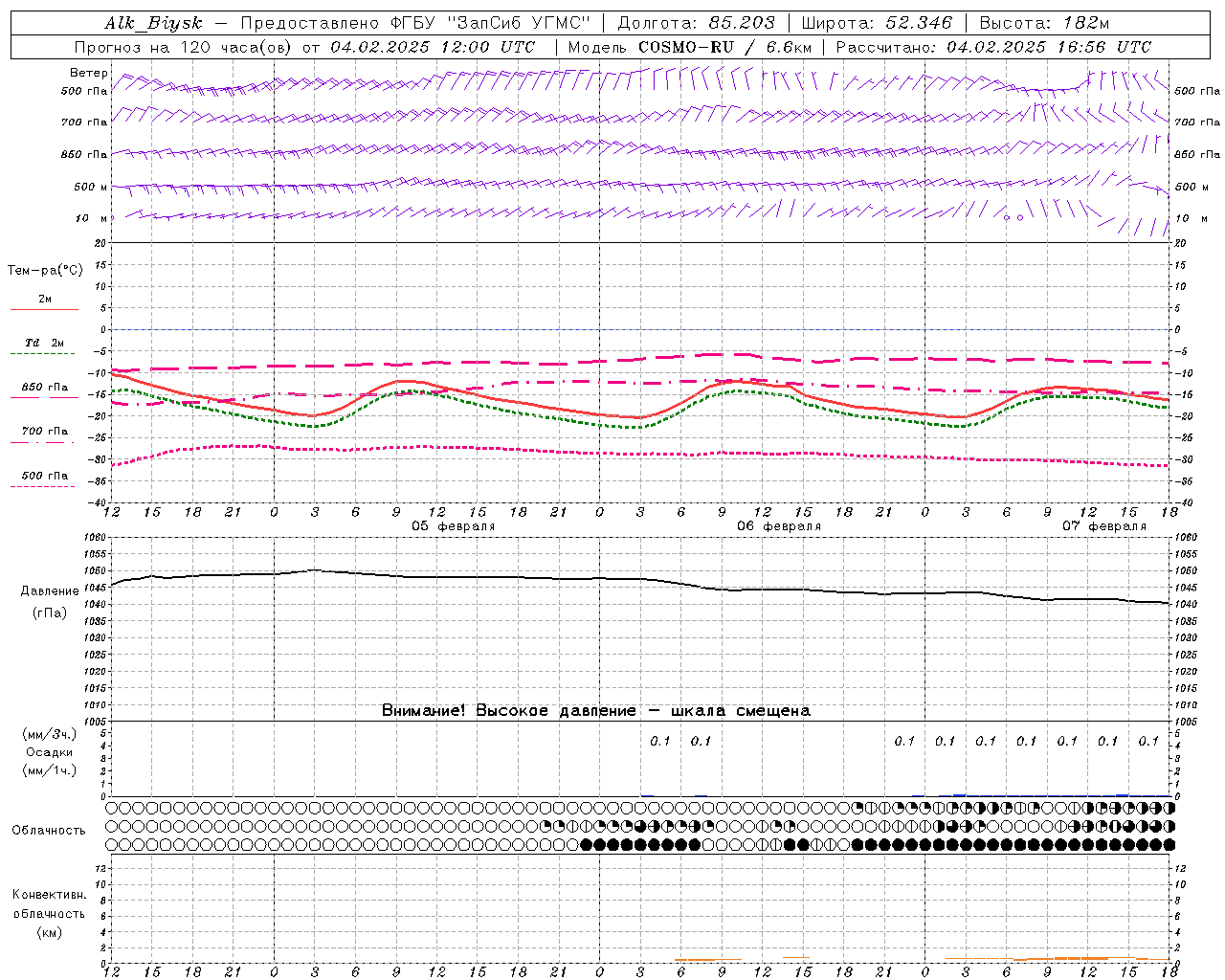Click the 'Осадки' precipitation label
This screenshot has width=1225, height=980.
pos(50,752)
